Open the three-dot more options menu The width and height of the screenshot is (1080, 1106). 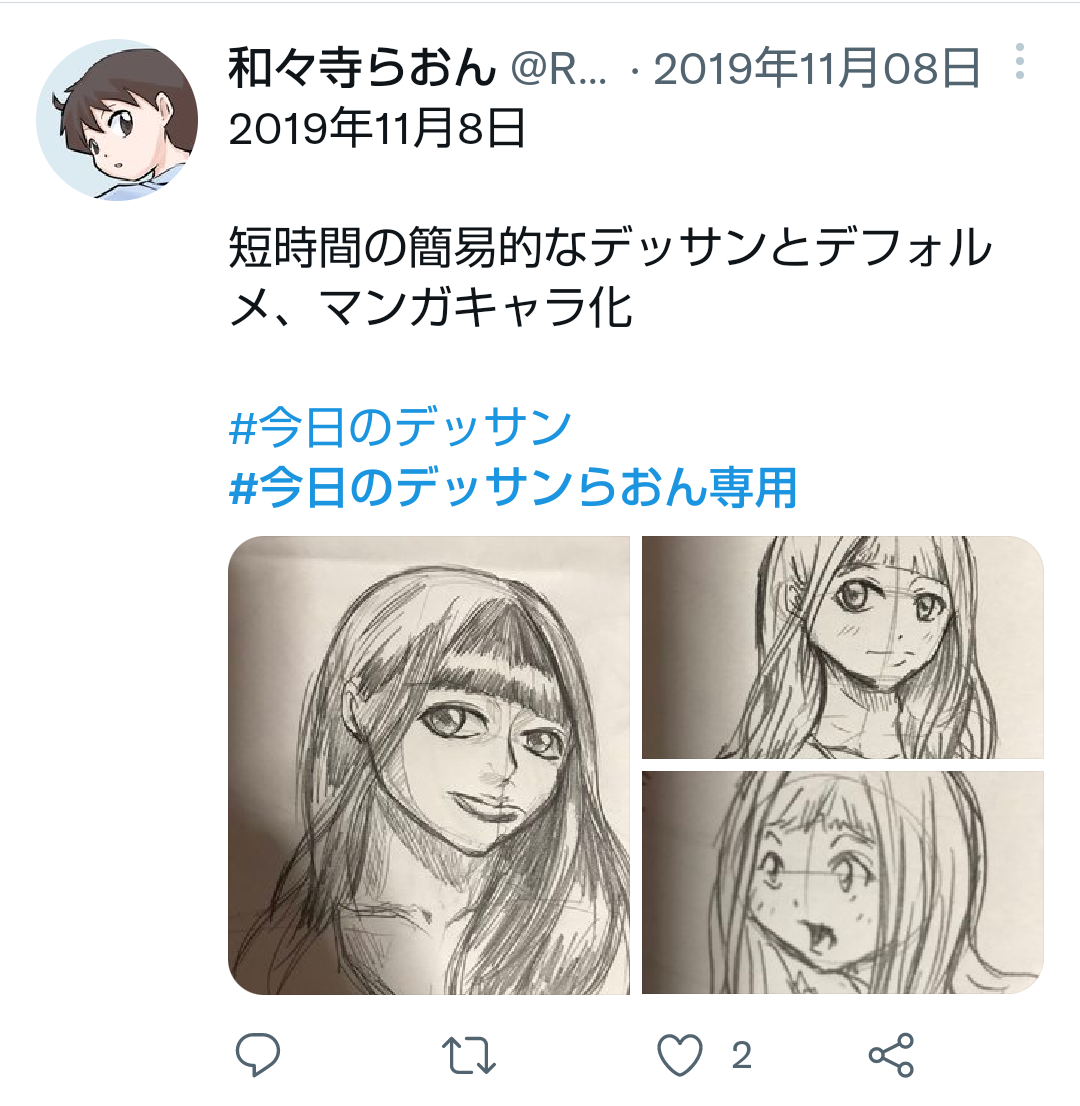click(1019, 61)
